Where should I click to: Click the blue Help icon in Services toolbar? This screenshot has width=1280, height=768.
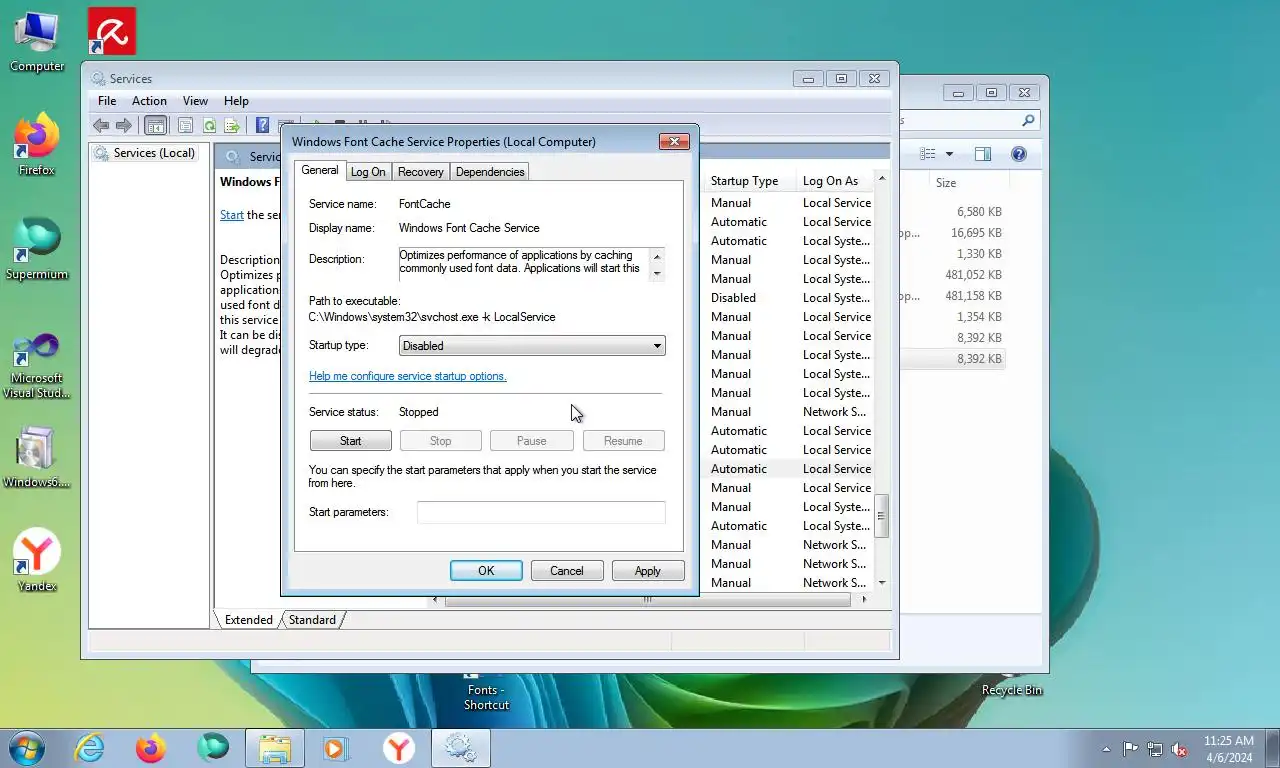click(x=262, y=125)
